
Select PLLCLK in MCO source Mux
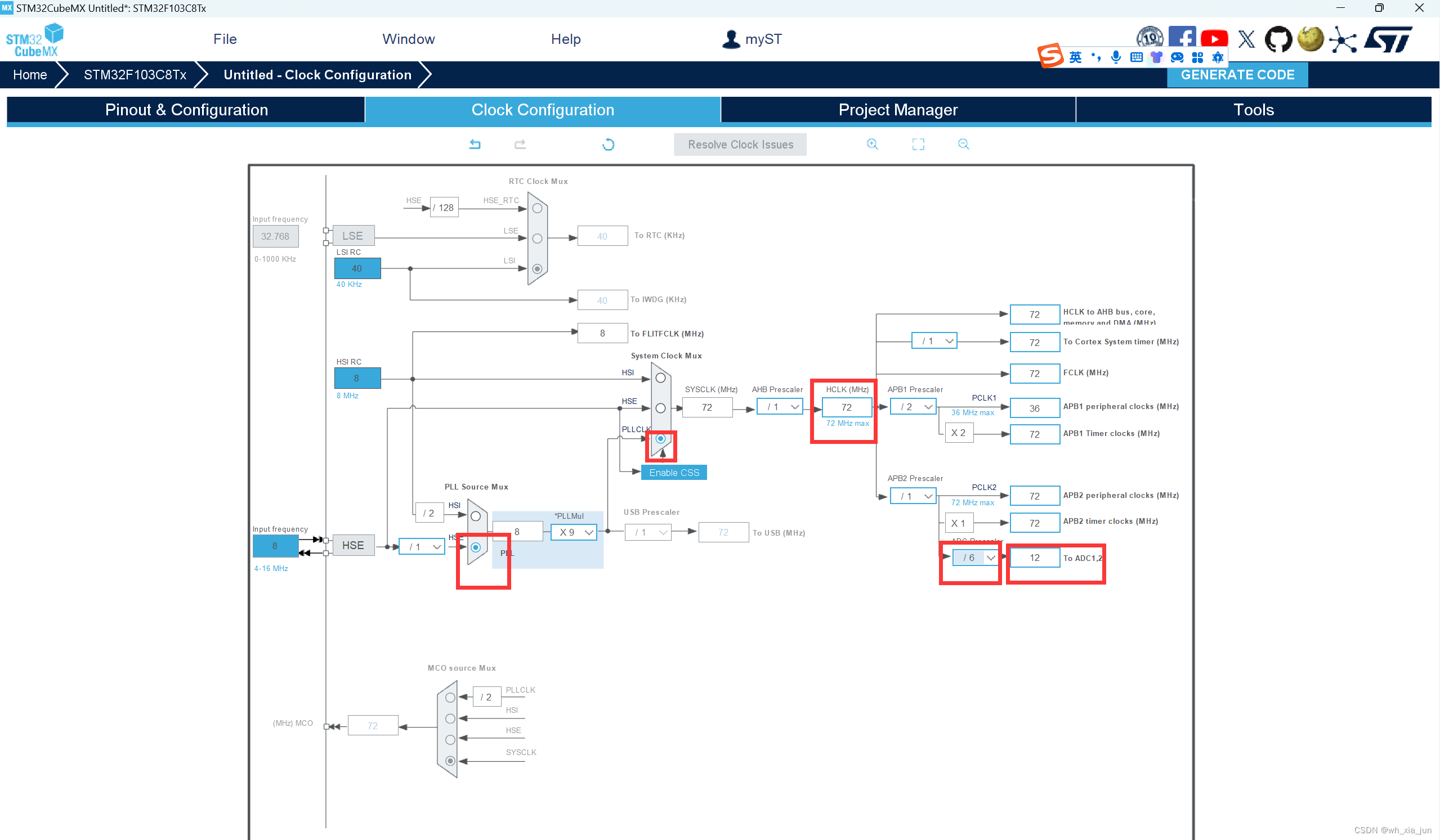coord(450,697)
